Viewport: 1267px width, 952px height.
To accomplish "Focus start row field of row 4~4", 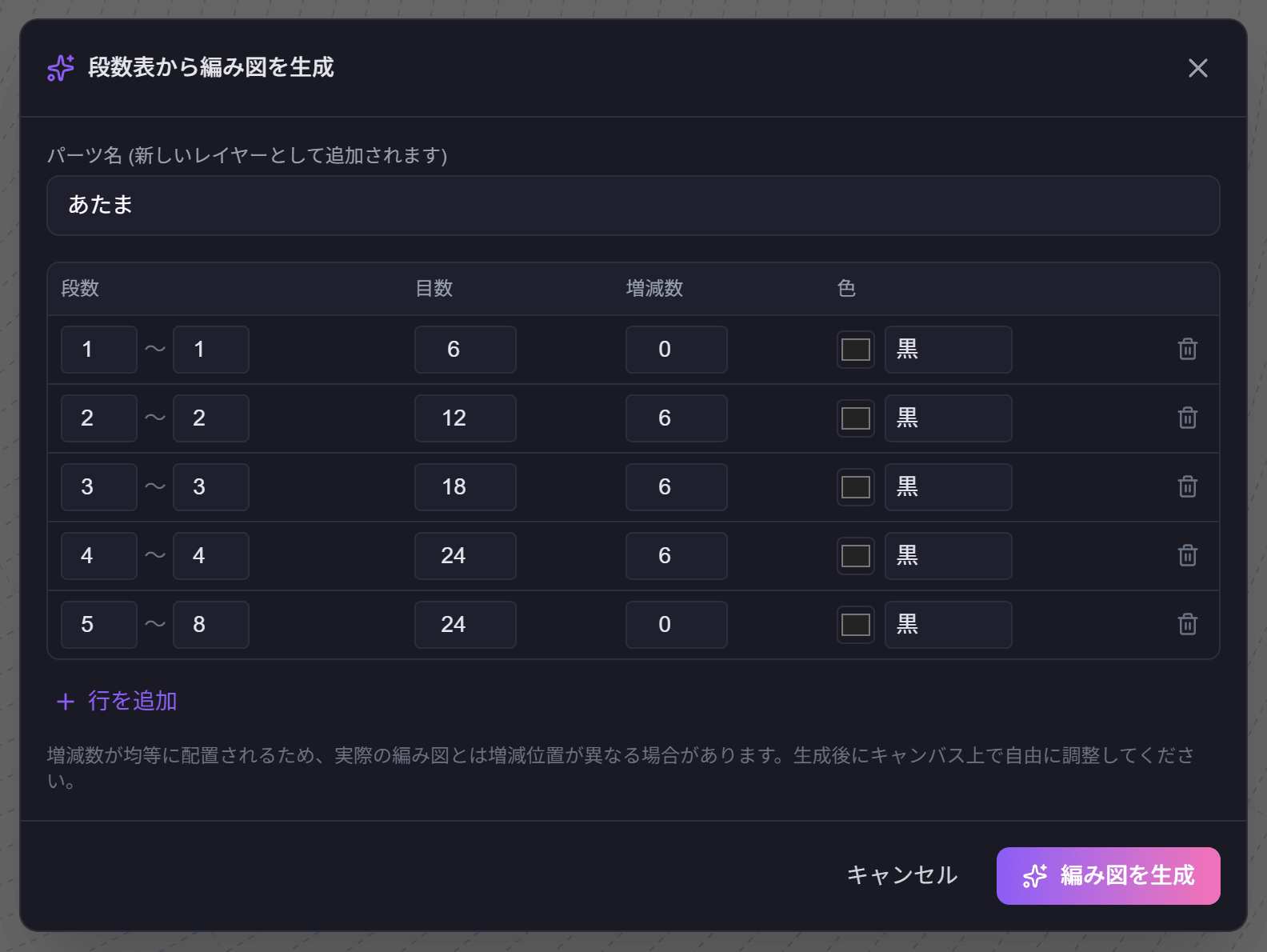I will (x=99, y=556).
